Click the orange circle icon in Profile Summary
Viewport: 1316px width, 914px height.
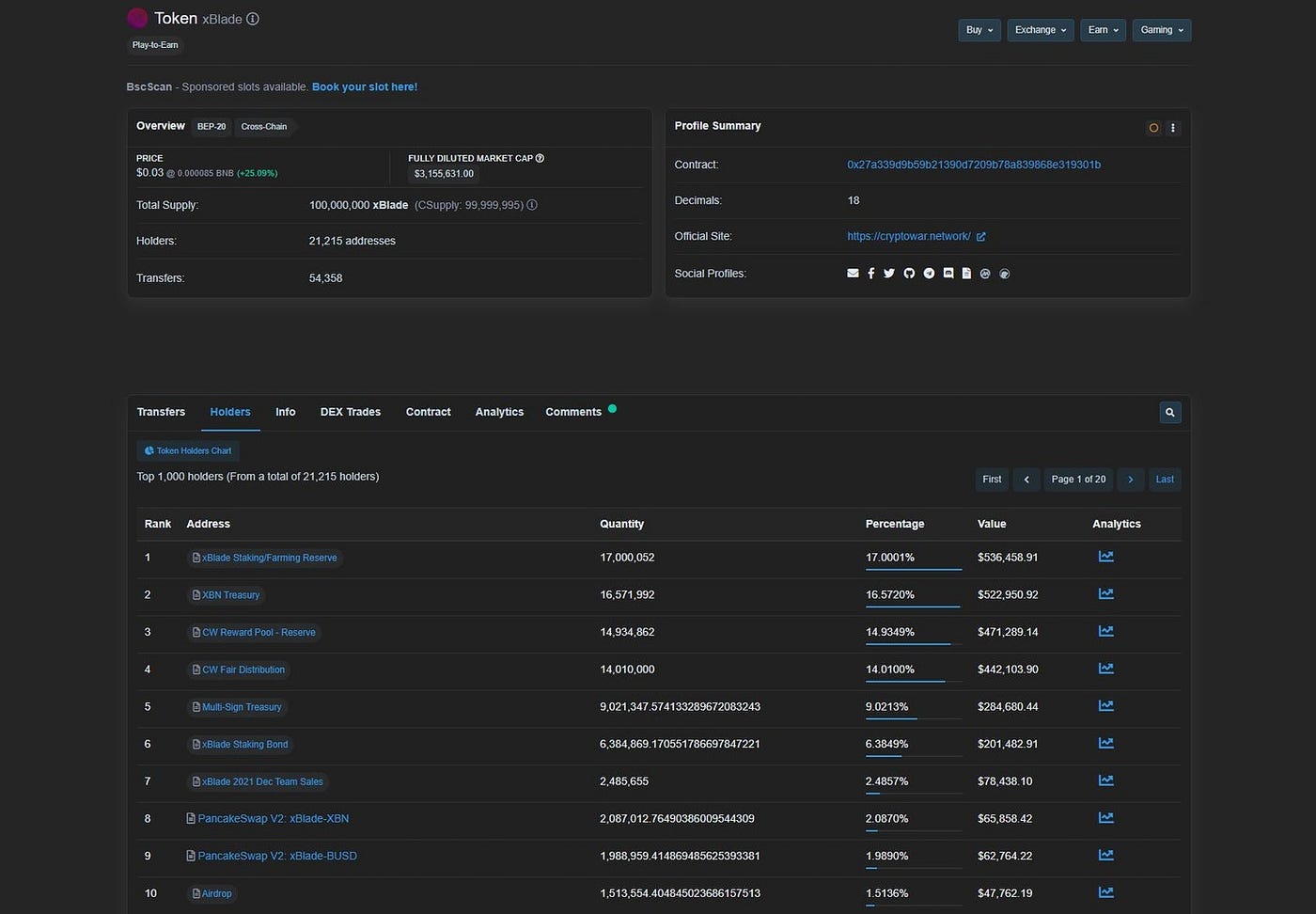pos(1153,128)
